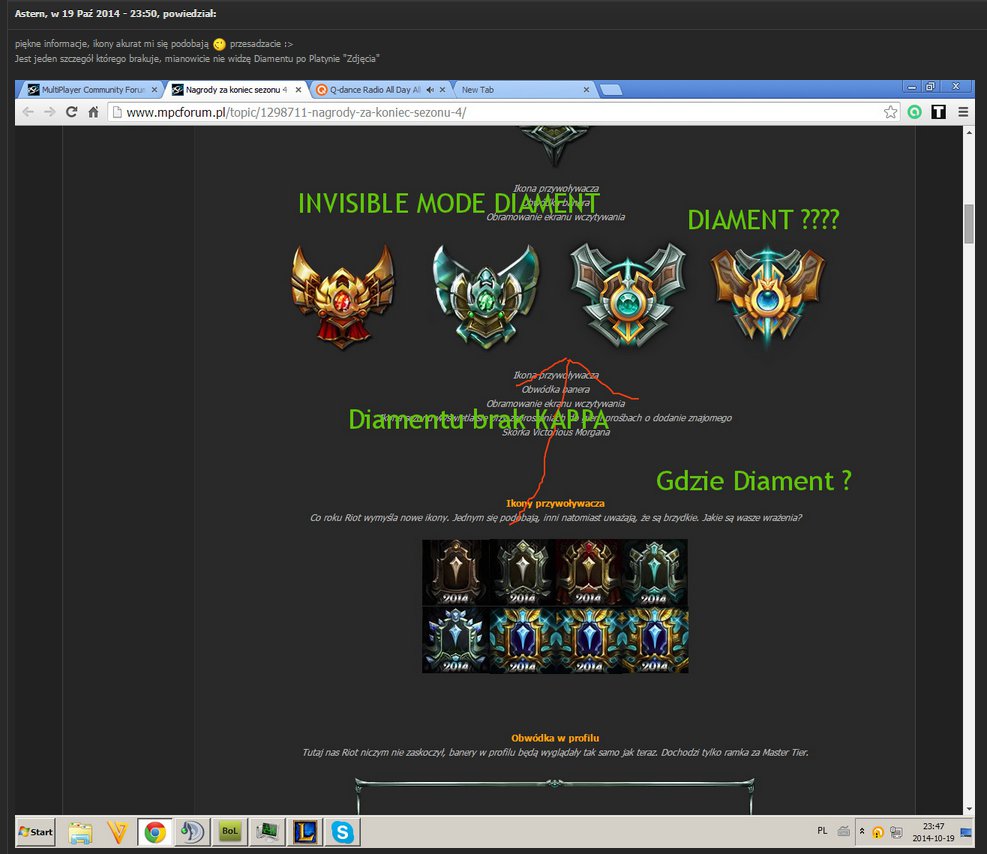Screen dimensions: 987x854
Task: Go back with the browser back arrow
Action: click(x=28, y=112)
